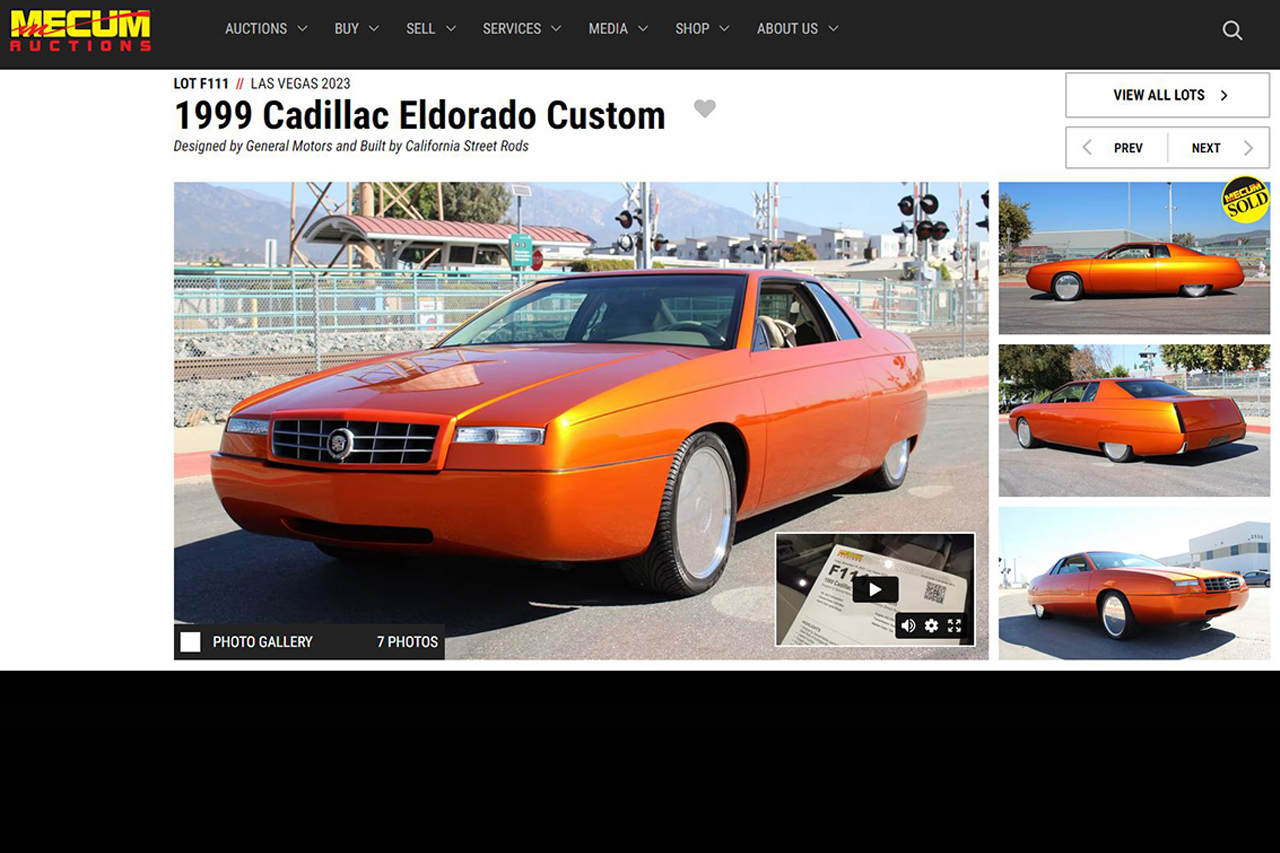Expand the Services menu
The height and width of the screenshot is (853, 1280).
522,29
